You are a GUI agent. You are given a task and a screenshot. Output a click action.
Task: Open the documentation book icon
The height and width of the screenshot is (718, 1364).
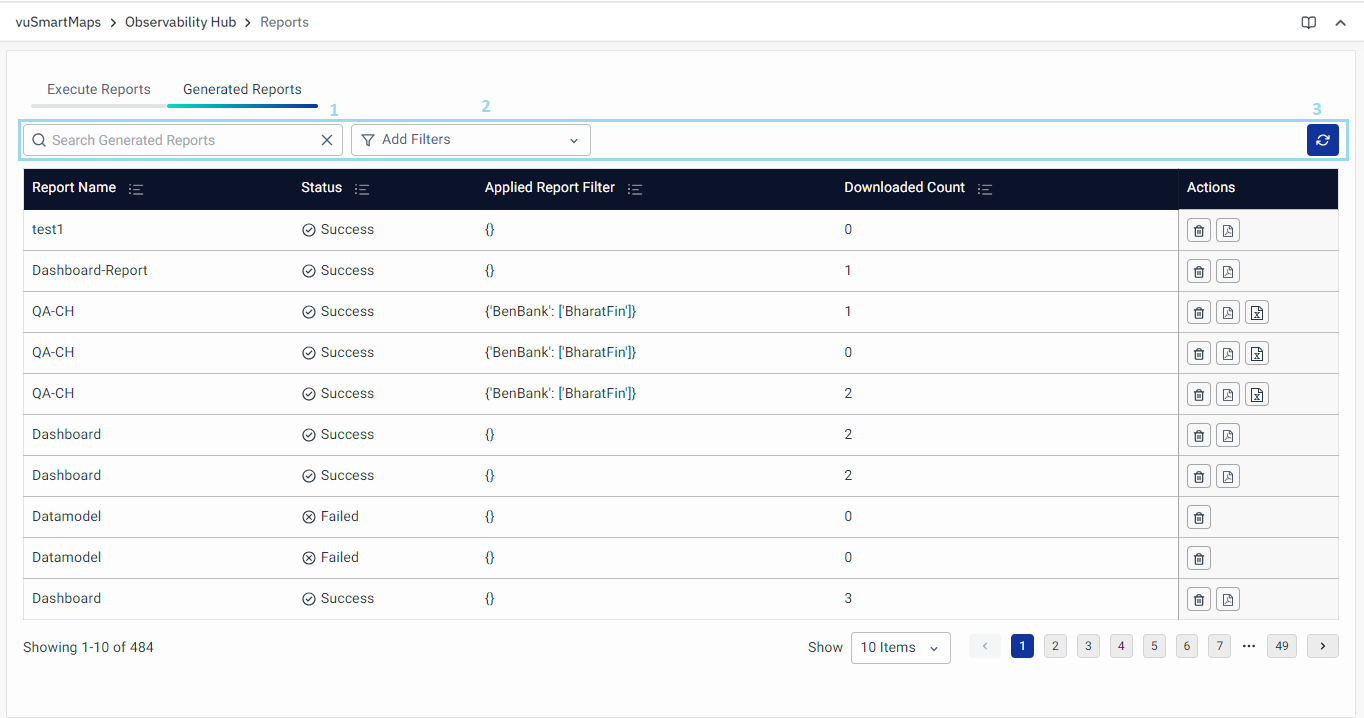click(x=1308, y=23)
